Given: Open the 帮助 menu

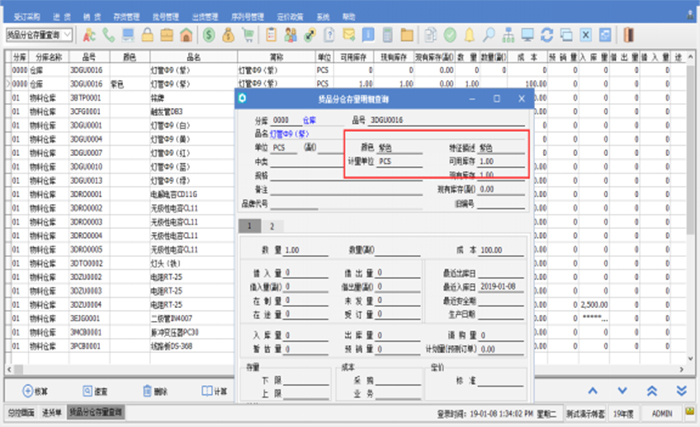Looking at the screenshot, I should click(349, 17).
